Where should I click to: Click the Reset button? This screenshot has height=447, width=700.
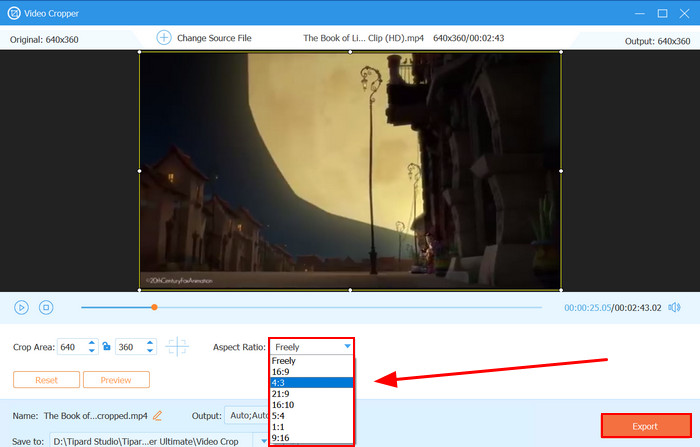coord(46,380)
